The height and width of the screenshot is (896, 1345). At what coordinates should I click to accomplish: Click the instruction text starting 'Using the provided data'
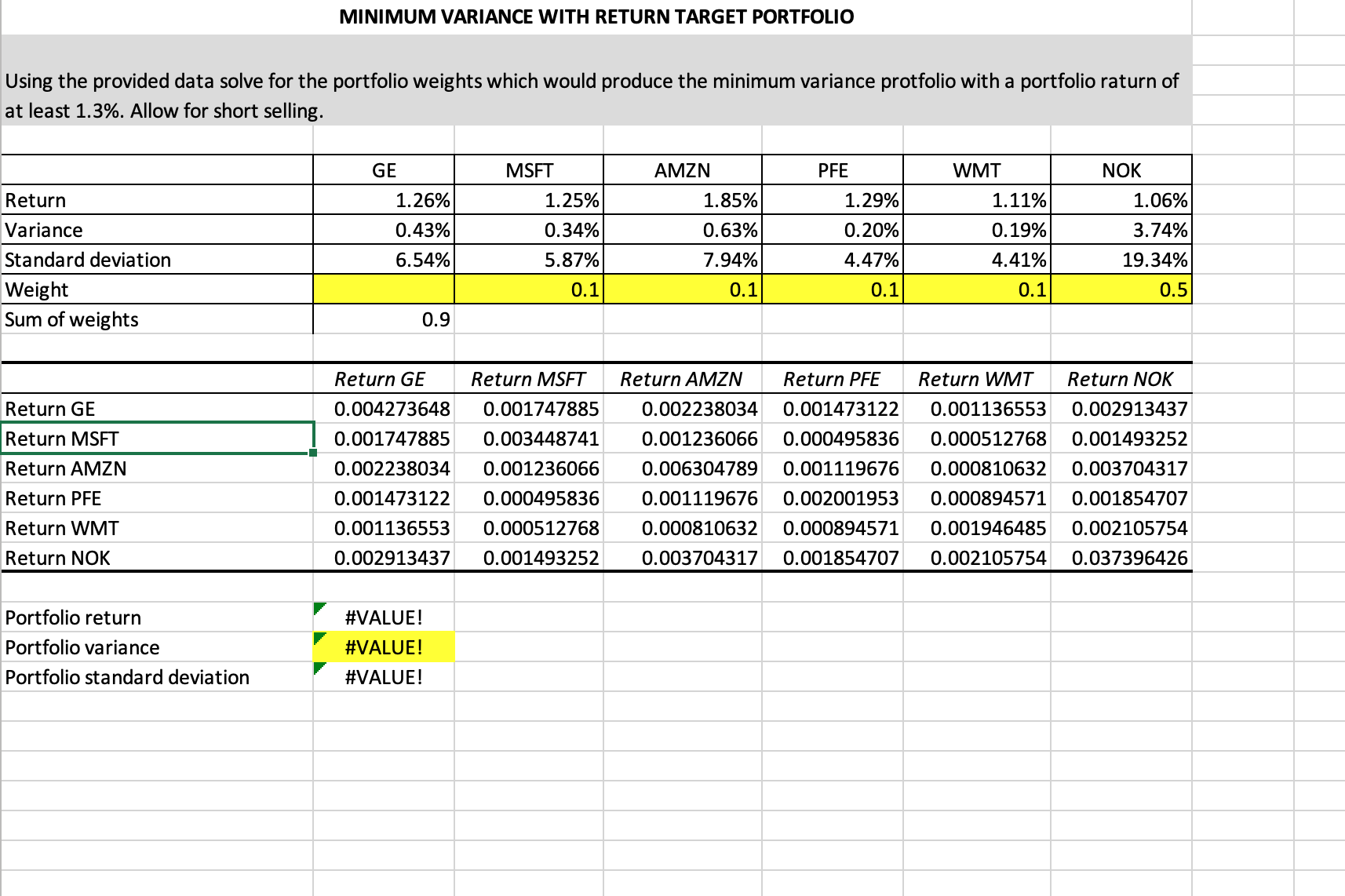tap(592, 96)
